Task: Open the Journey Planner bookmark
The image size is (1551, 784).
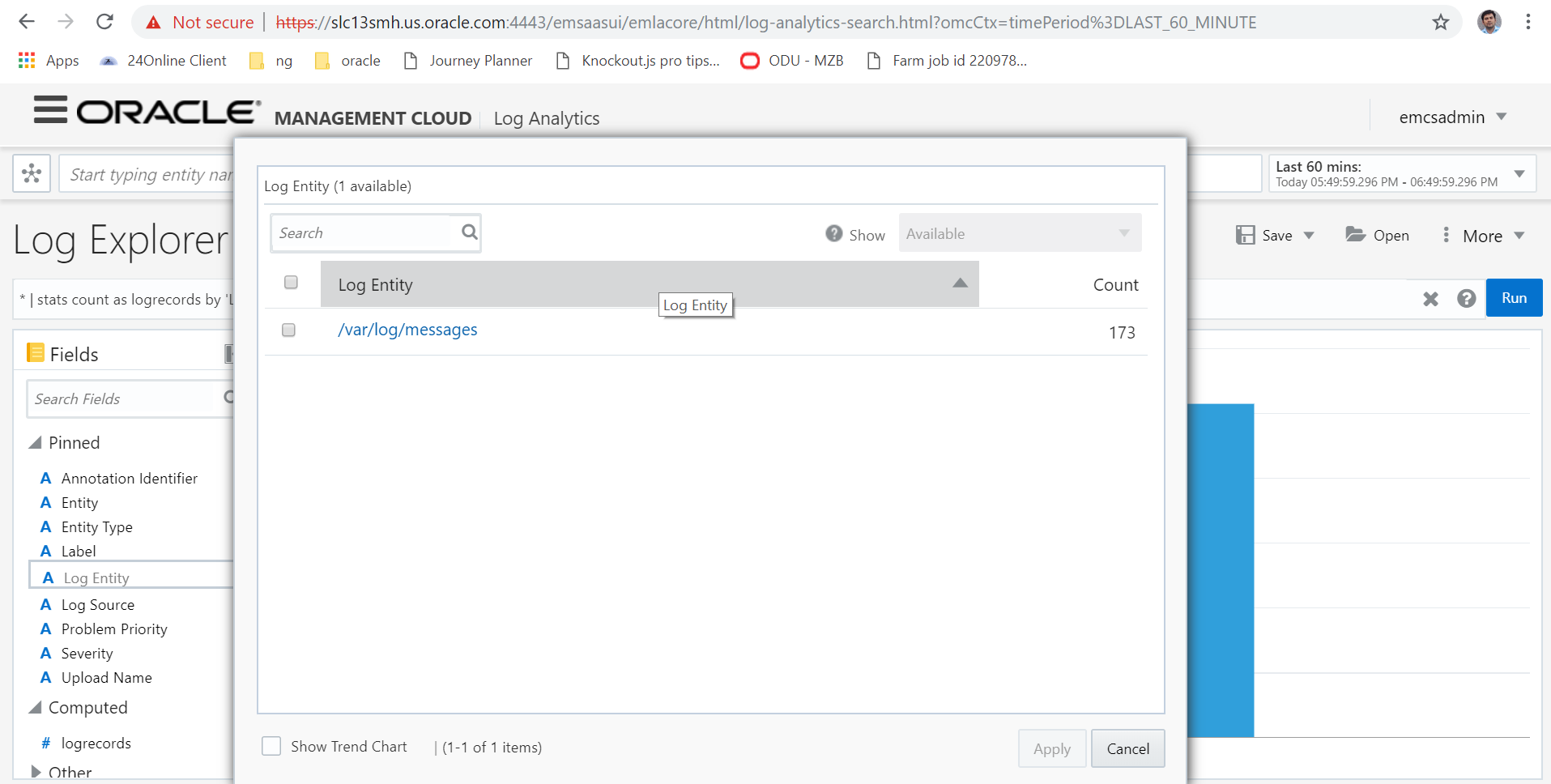Action: point(467,61)
